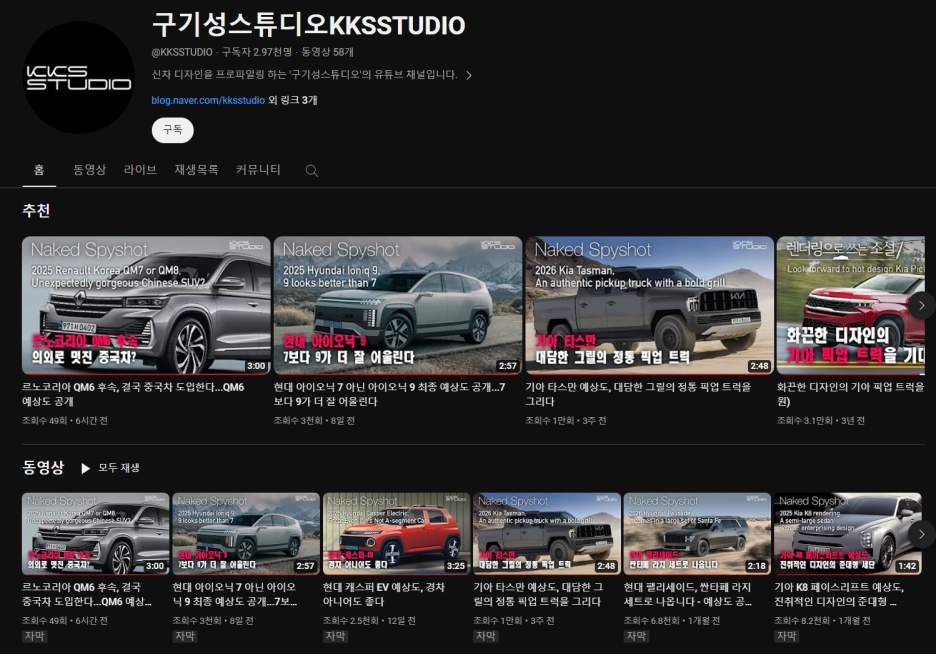Open featured Hyundai Ioniq 9 thumbnail

398,306
